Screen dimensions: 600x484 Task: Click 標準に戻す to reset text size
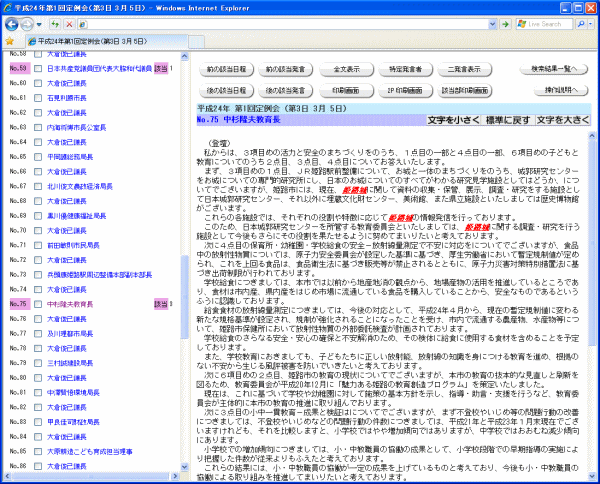click(508, 120)
